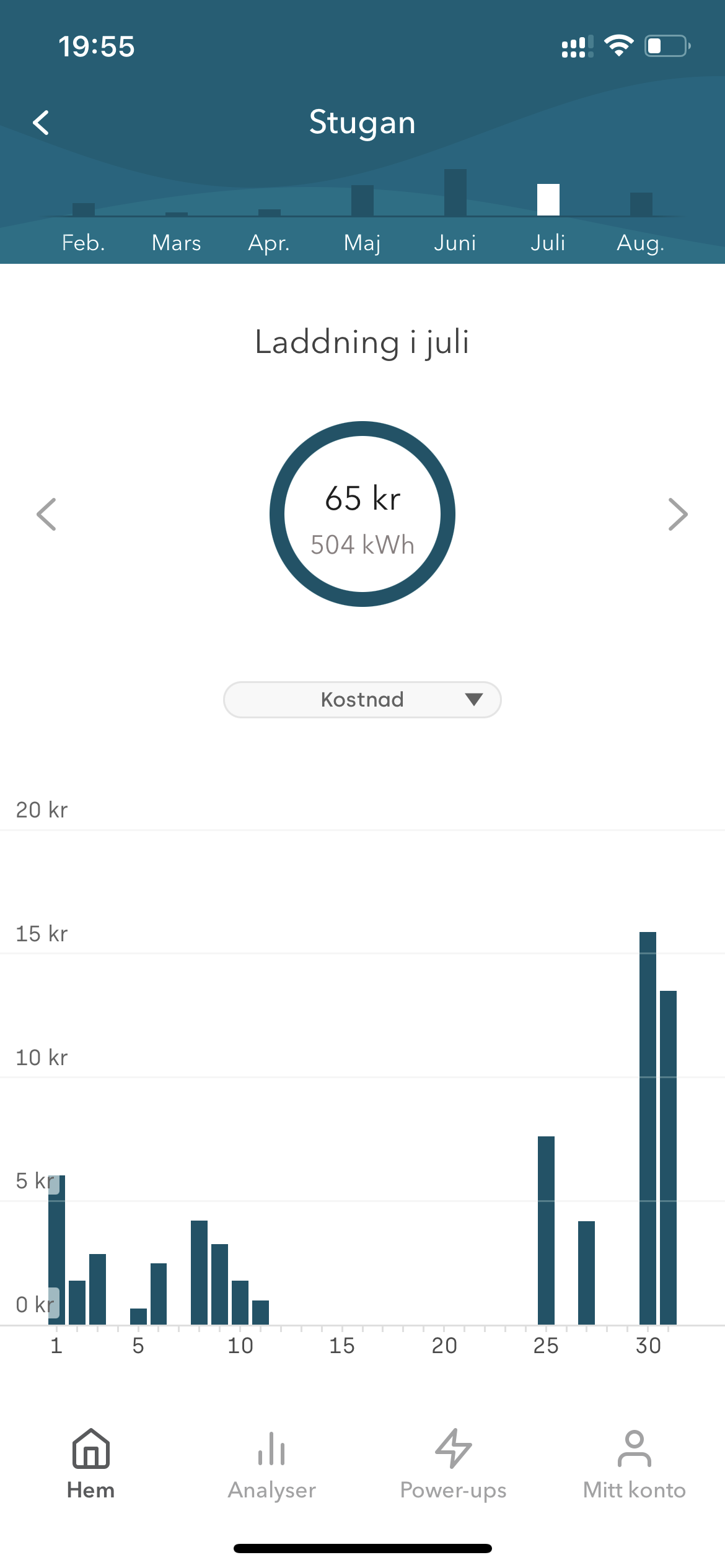
Task: Tap the day 25 cost bar
Action: pyautogui.click(x=546, y=1230)
